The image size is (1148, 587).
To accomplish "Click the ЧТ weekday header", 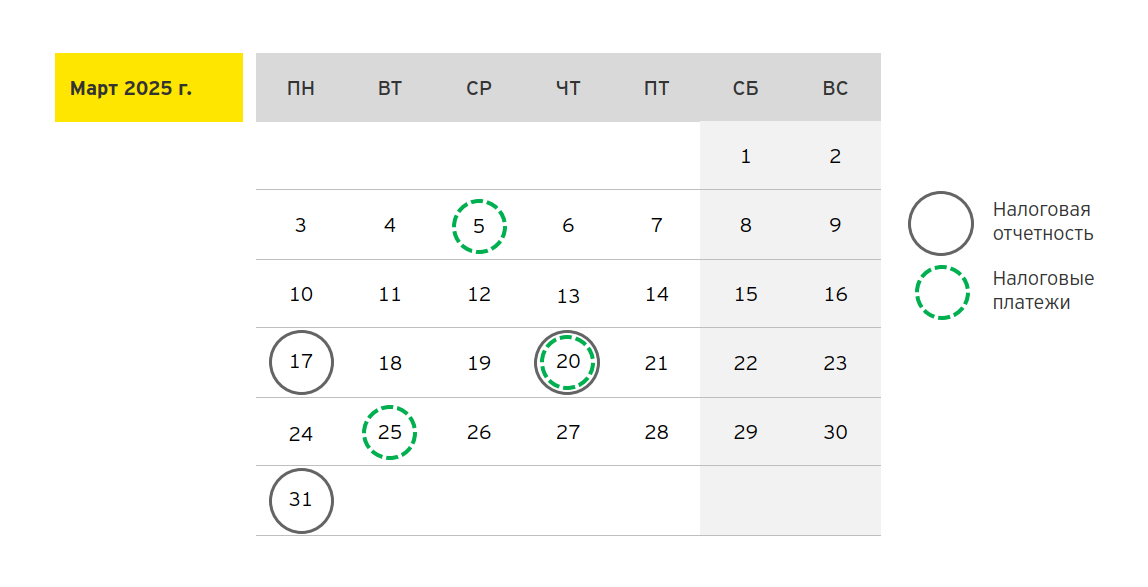I will tap(567, 88).
